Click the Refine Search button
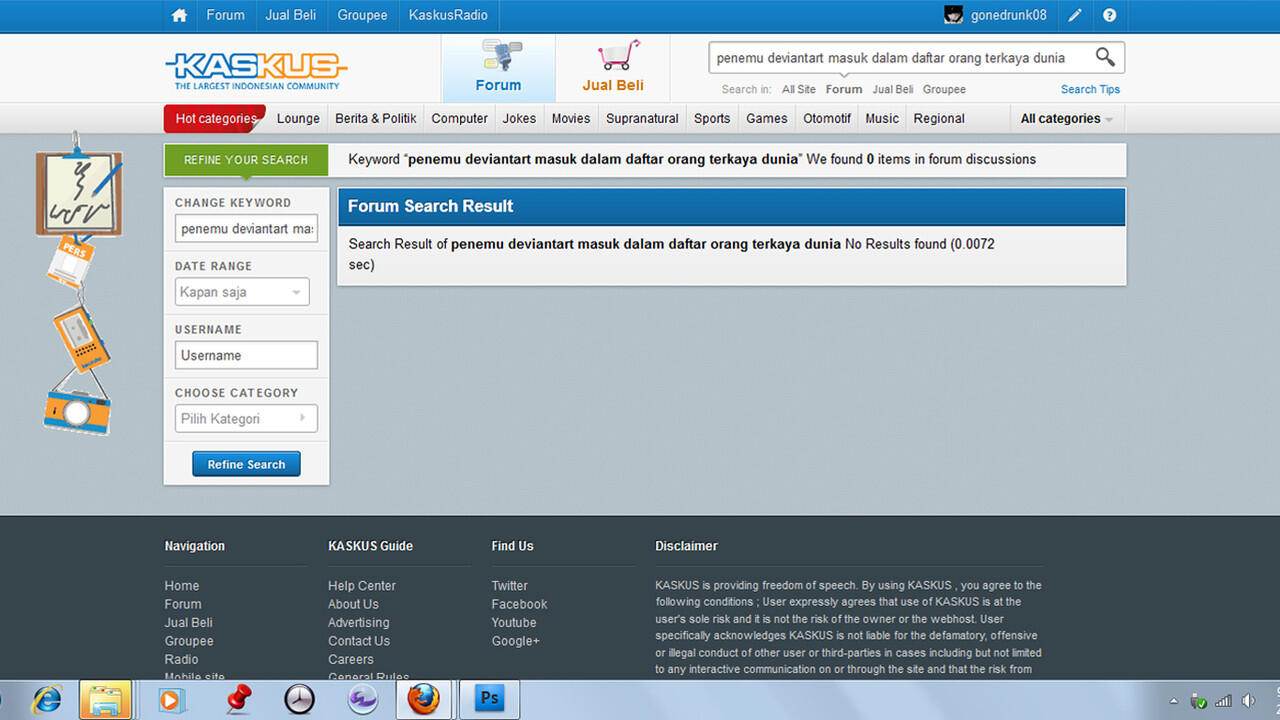Screen dimensions: 1280x720 click(x=246, y=464)
